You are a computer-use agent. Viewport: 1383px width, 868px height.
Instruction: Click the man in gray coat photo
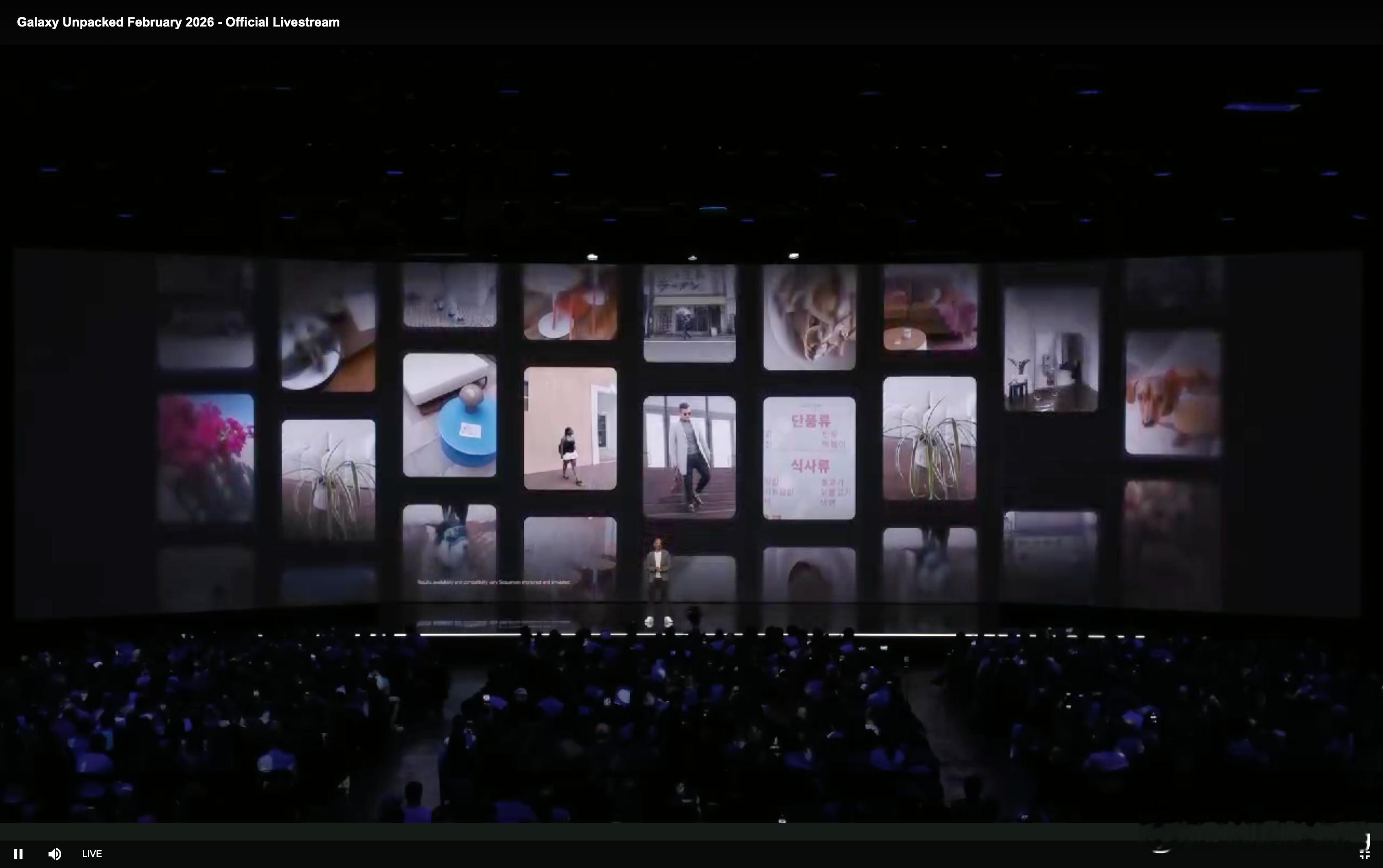(689, 457)
